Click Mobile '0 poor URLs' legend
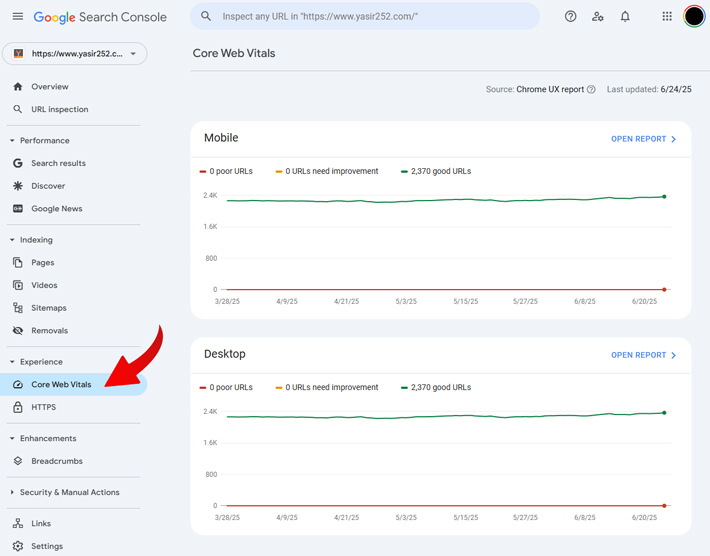 click(x=226, y=171)
